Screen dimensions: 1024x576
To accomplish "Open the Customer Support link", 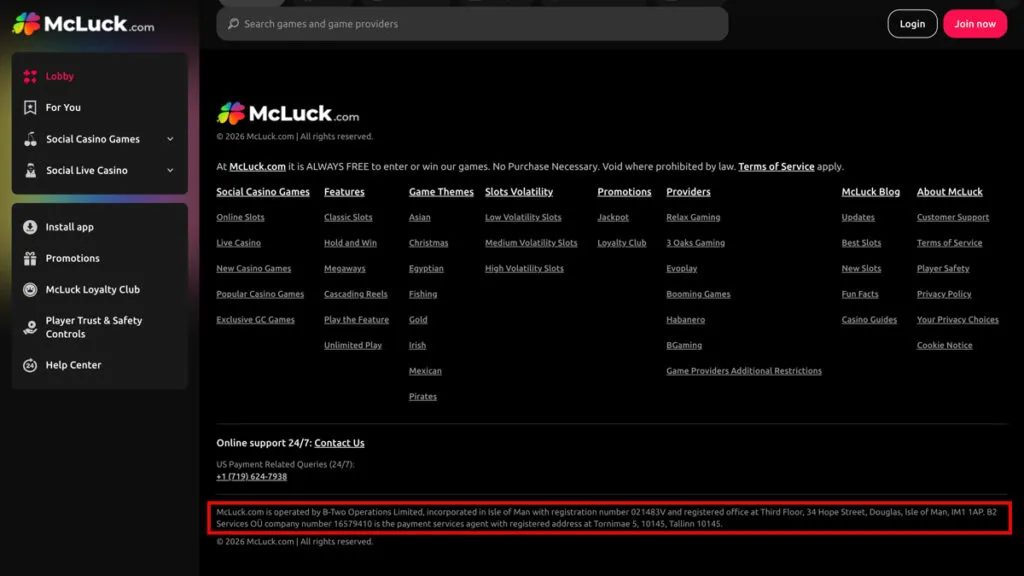I will tap(953, 217).
